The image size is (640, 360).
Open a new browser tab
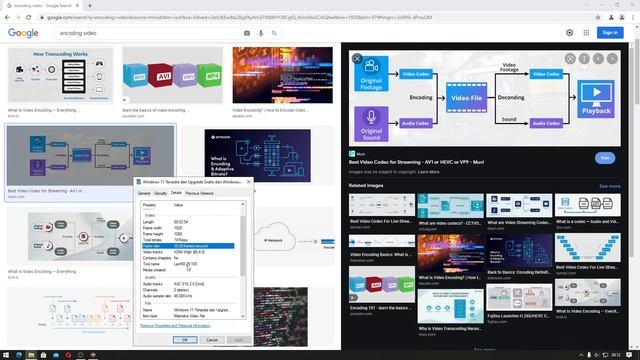90,6
